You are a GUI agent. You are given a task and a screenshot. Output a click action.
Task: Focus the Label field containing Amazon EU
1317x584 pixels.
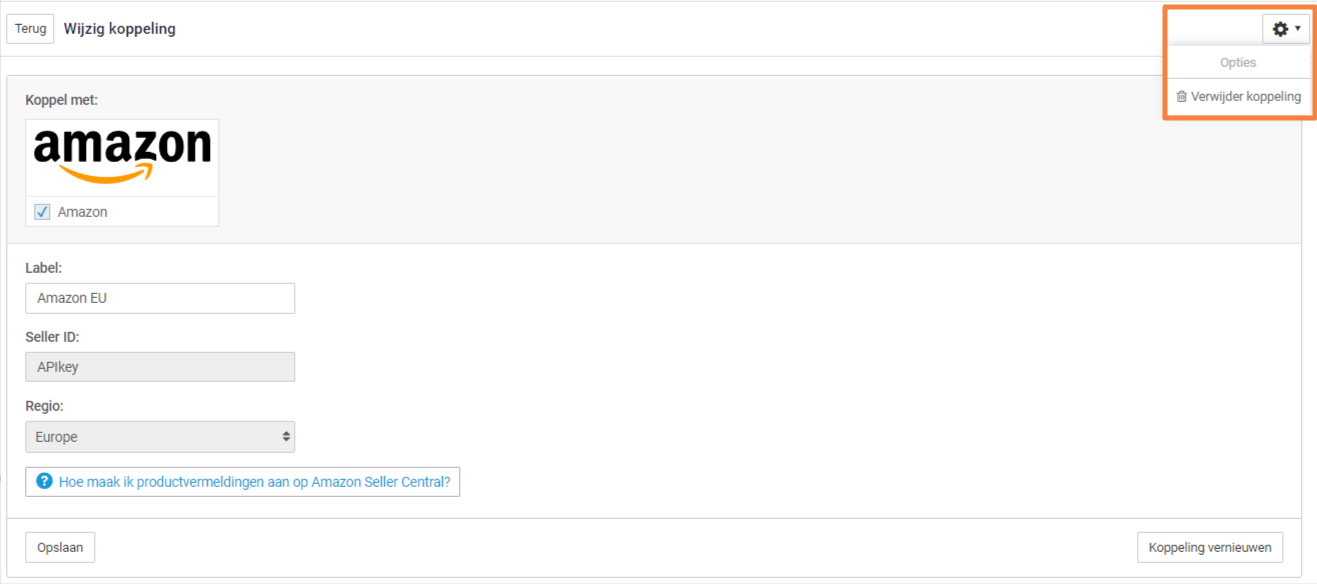(160, 298)
